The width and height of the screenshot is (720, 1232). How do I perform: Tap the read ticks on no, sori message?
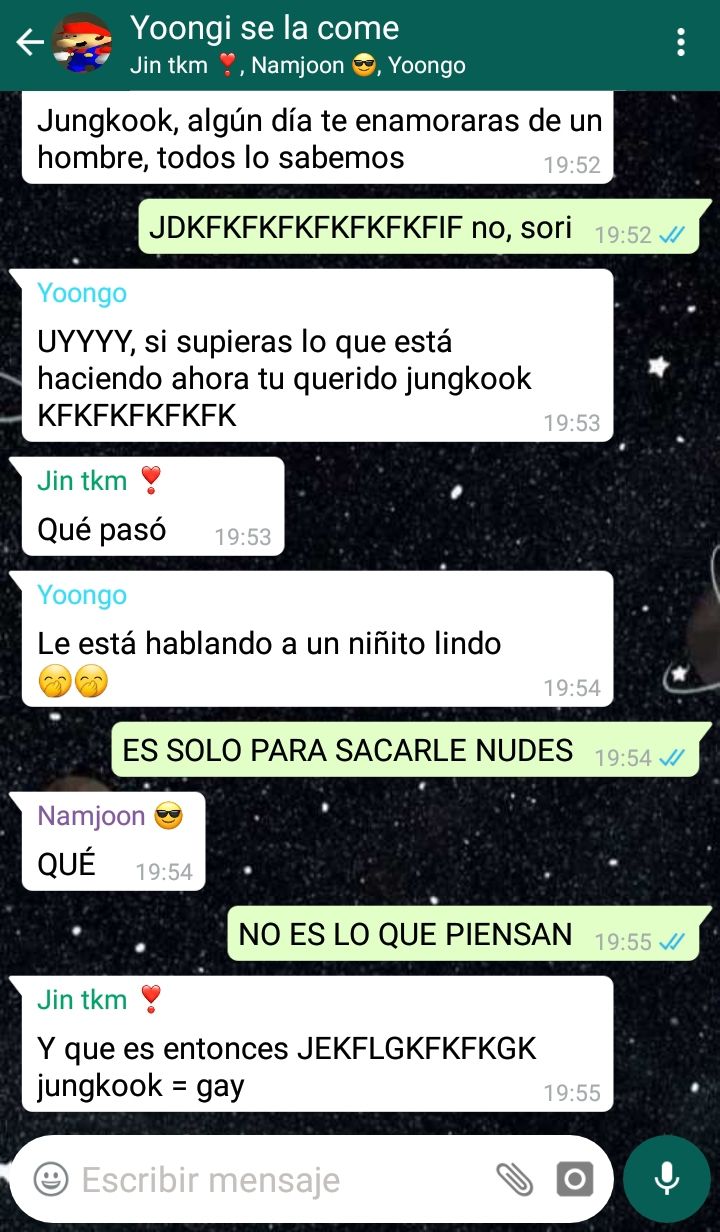672,235
